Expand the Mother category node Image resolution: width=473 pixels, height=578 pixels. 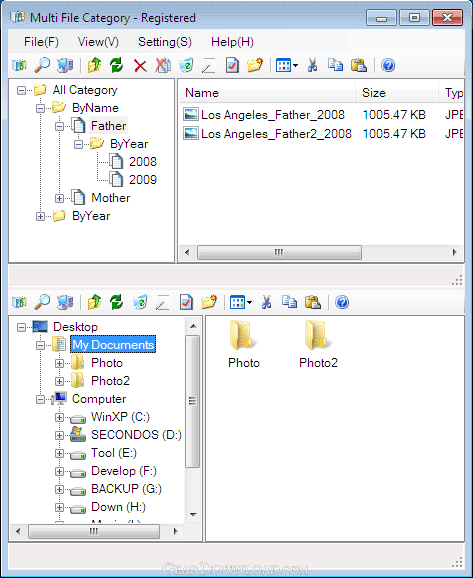(x=59, y=198)
